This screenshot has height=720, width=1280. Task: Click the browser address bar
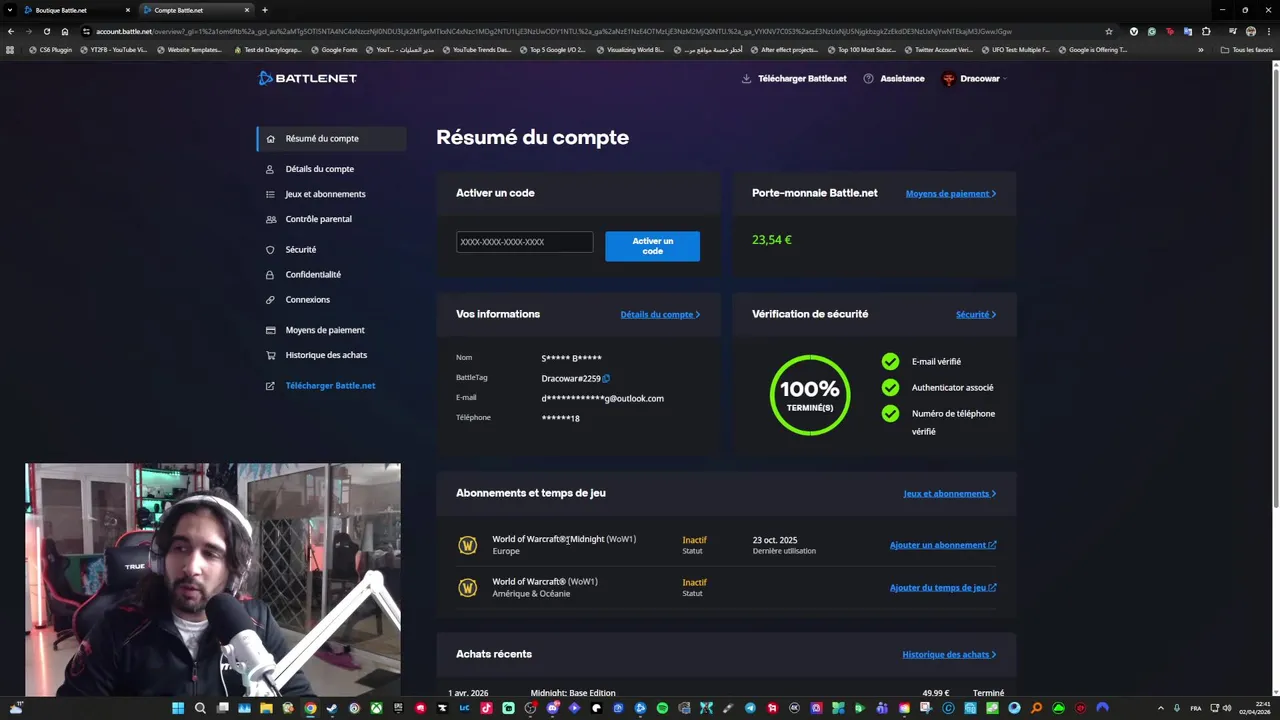click(x=600, y=31)
